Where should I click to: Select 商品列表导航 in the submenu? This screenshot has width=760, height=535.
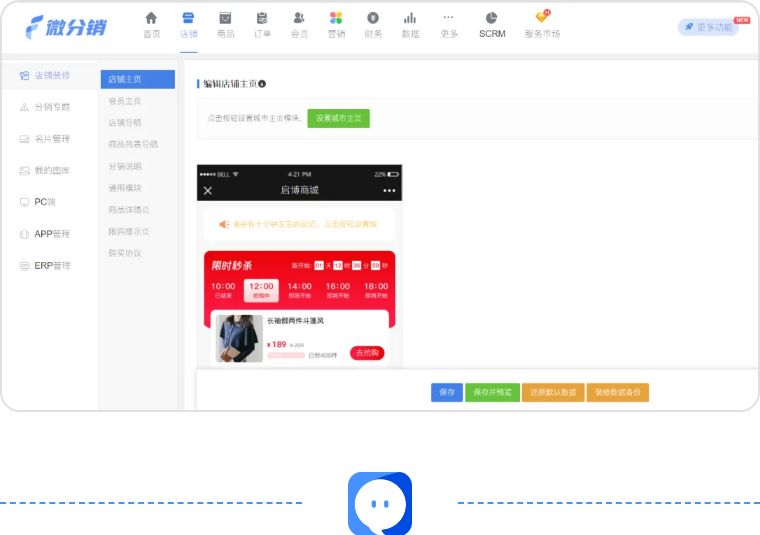tap(133, 144)
